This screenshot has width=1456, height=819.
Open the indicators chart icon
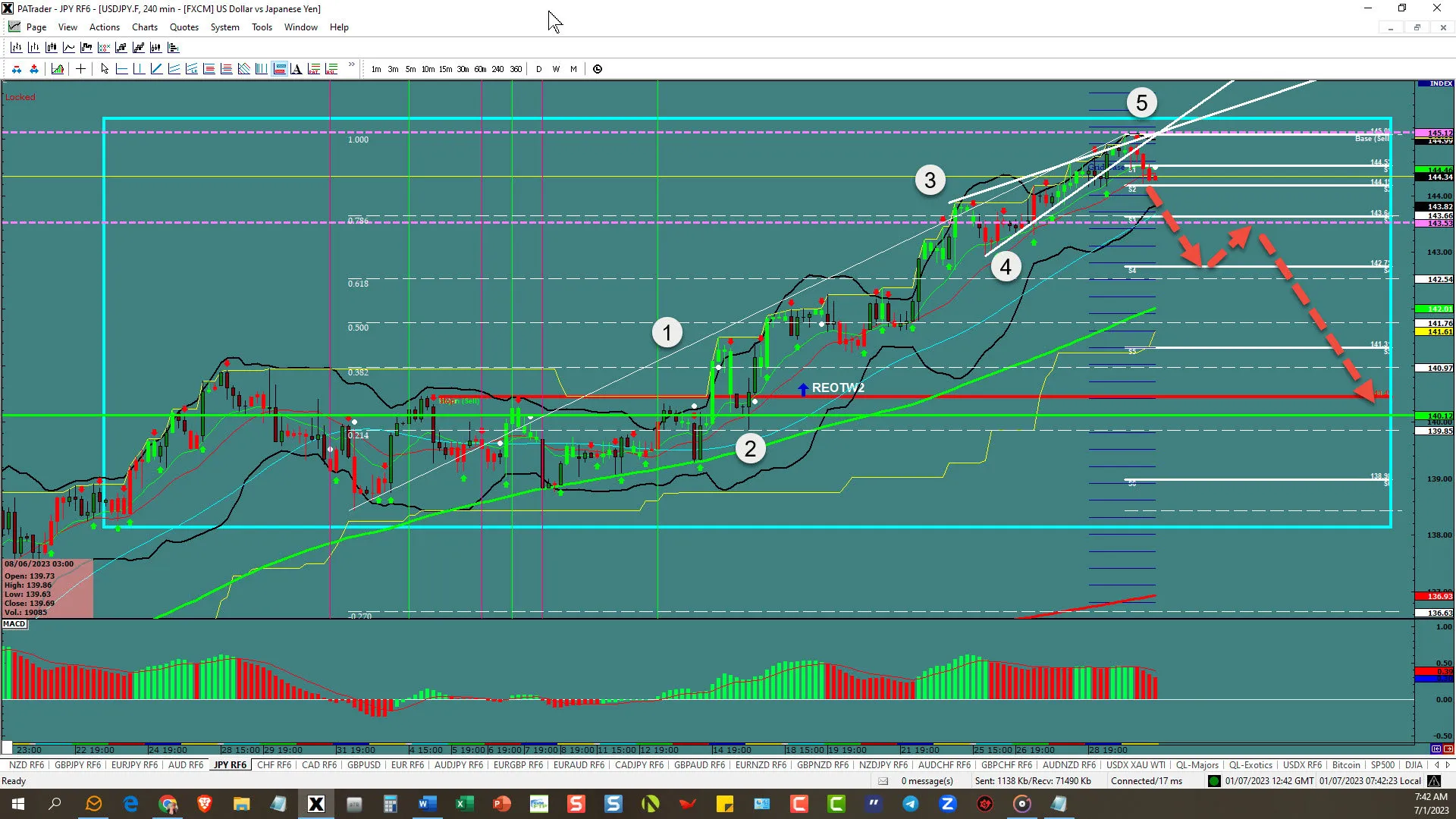(58, 69)
